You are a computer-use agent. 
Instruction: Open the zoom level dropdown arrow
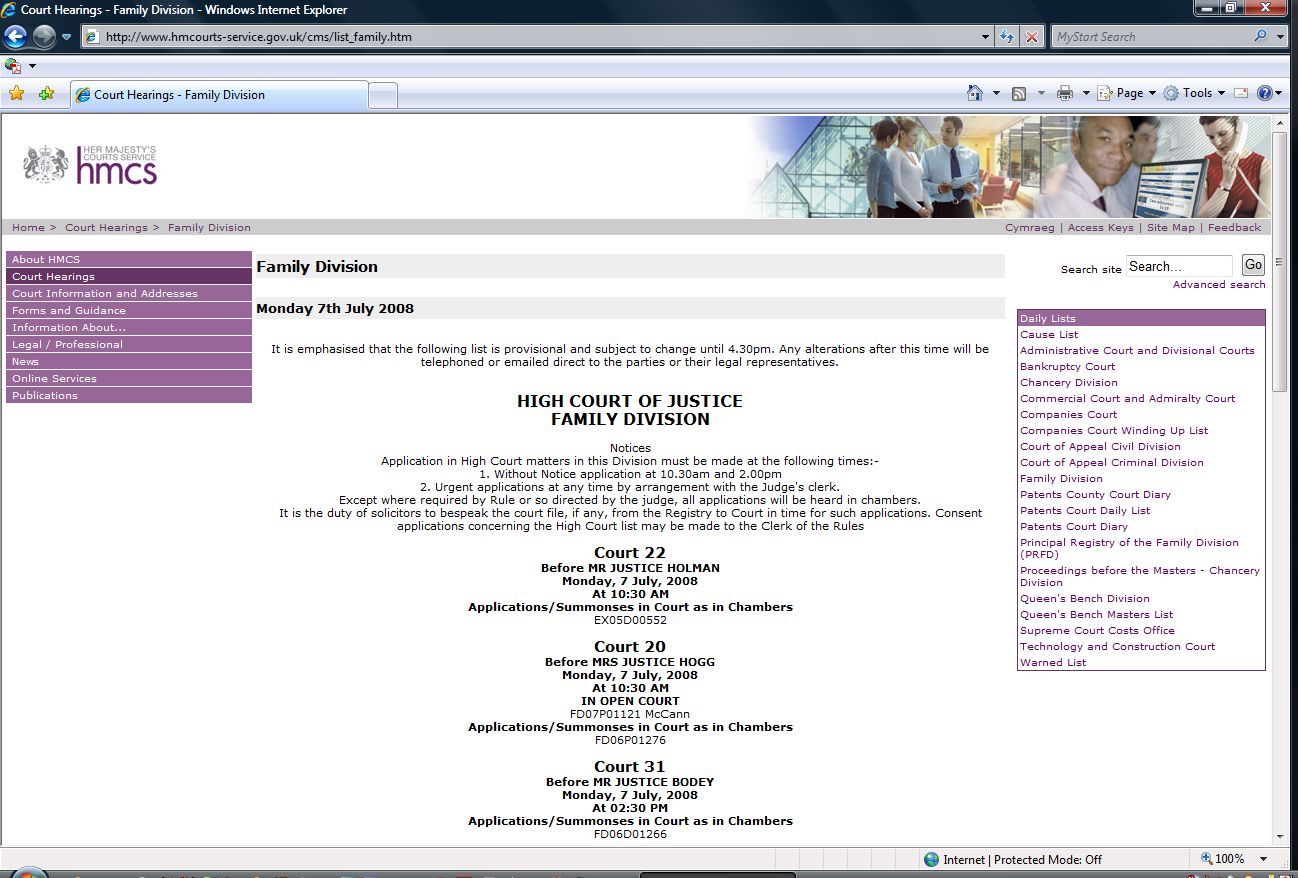(x=1264, y=859)
